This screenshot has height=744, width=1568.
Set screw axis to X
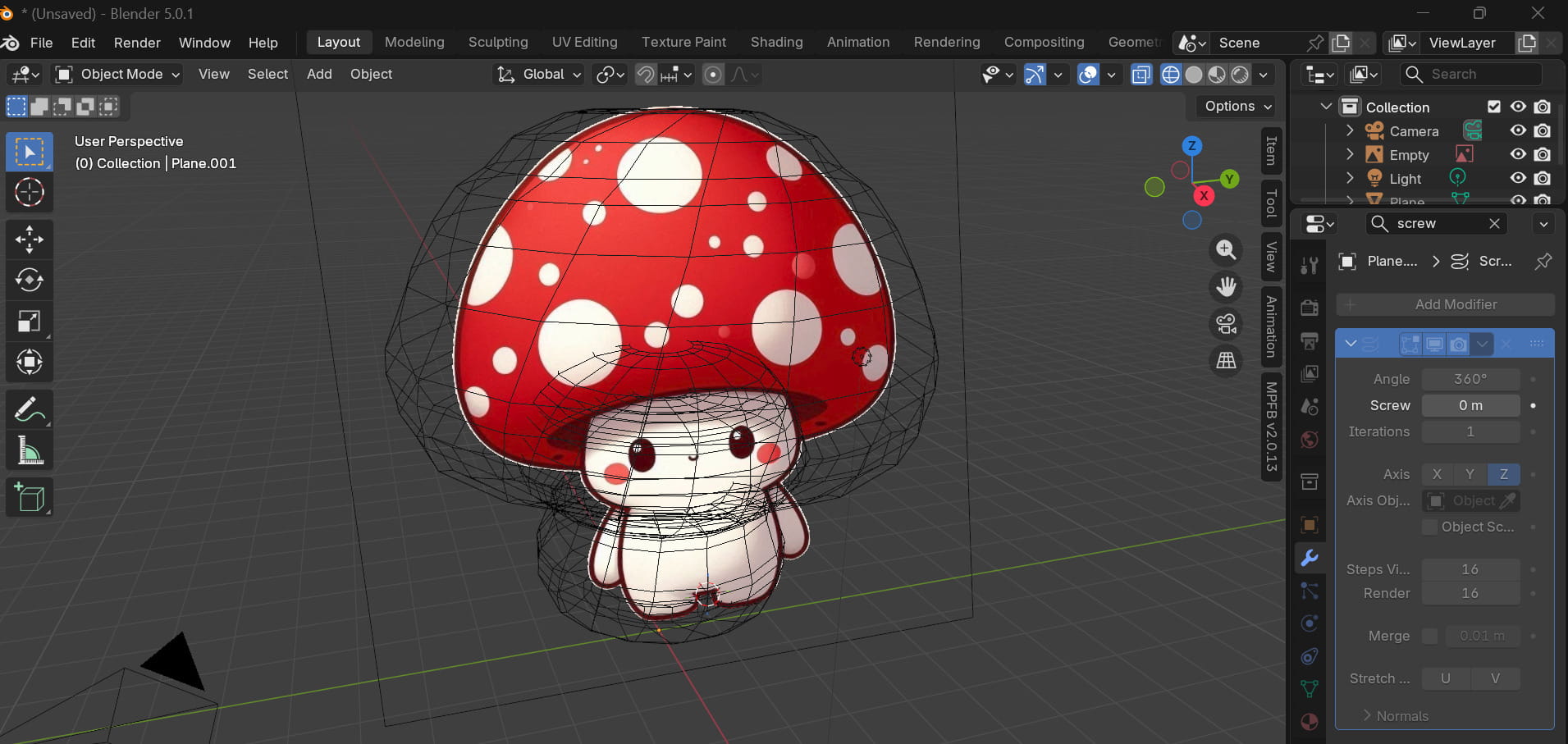point(1437,474)
